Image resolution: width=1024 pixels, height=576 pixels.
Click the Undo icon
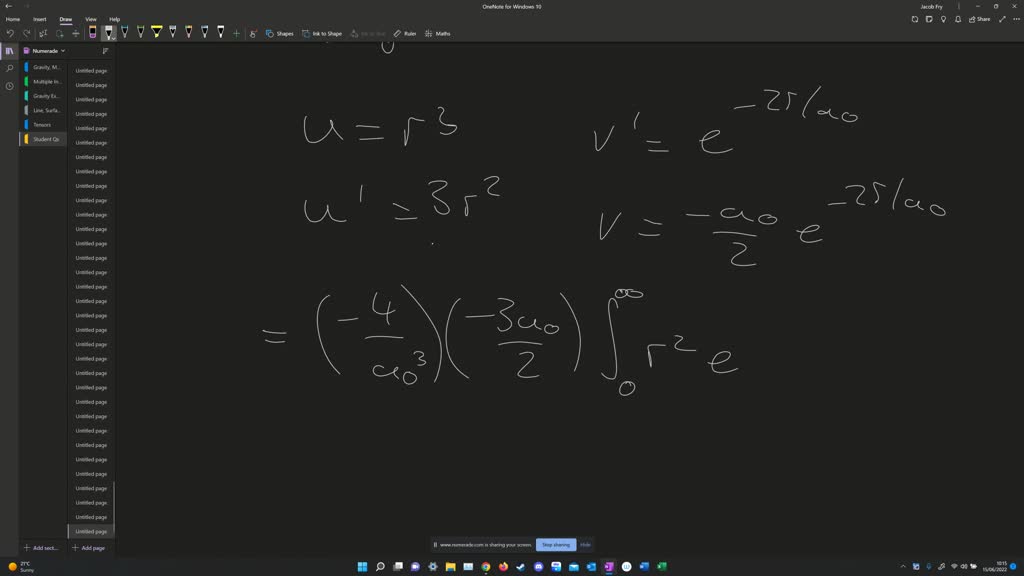pyautogui.click(x=10, y=33)
